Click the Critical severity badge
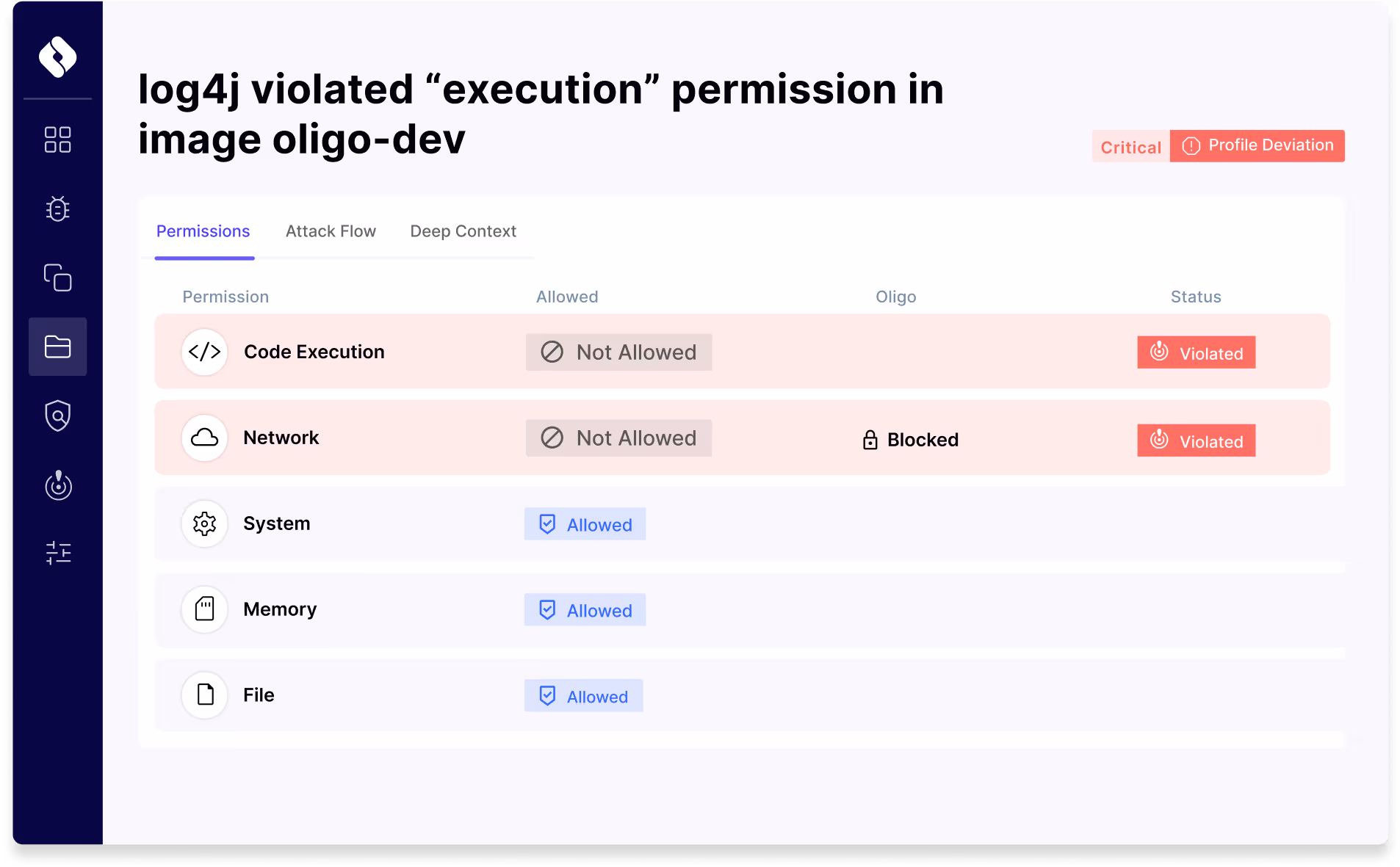Screen dimensions: 1400x867 point(1130,147)
